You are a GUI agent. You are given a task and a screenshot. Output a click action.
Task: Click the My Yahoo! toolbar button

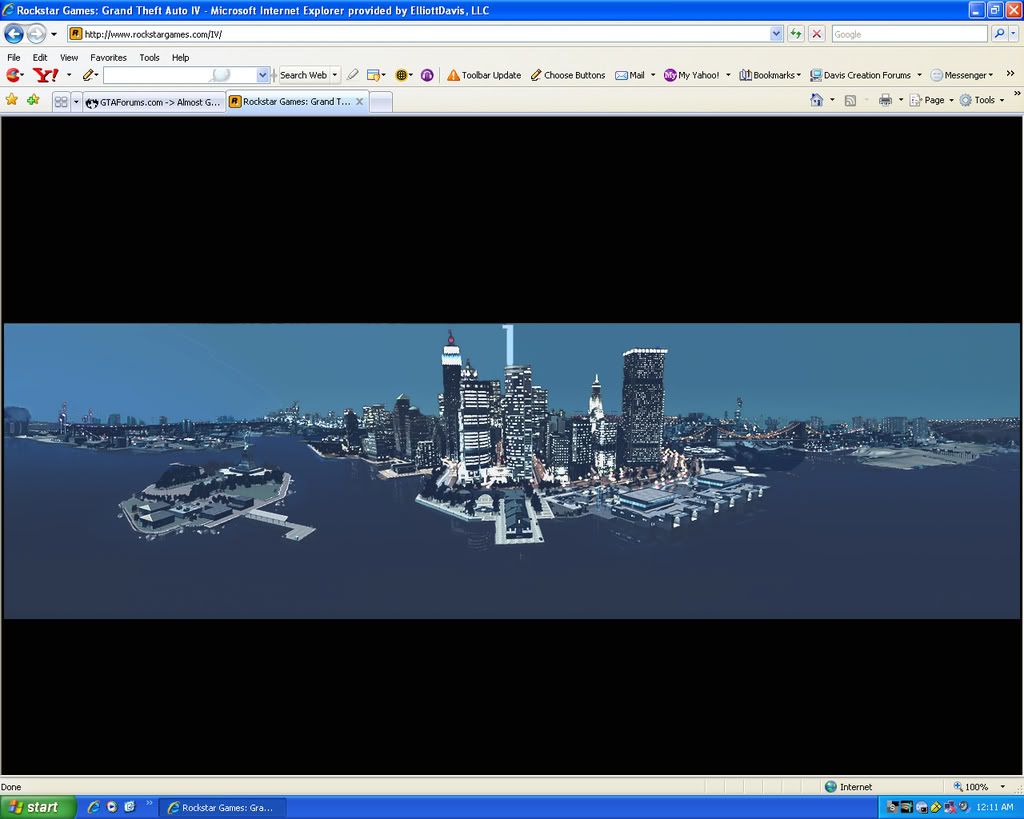(692, 75)
